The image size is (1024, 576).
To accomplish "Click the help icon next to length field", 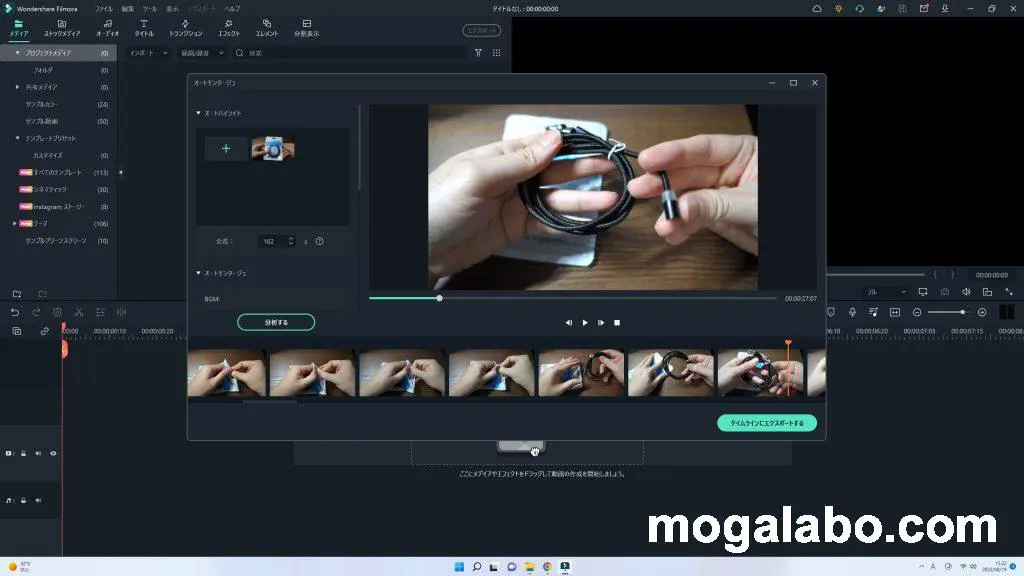I will click(319, 241).
